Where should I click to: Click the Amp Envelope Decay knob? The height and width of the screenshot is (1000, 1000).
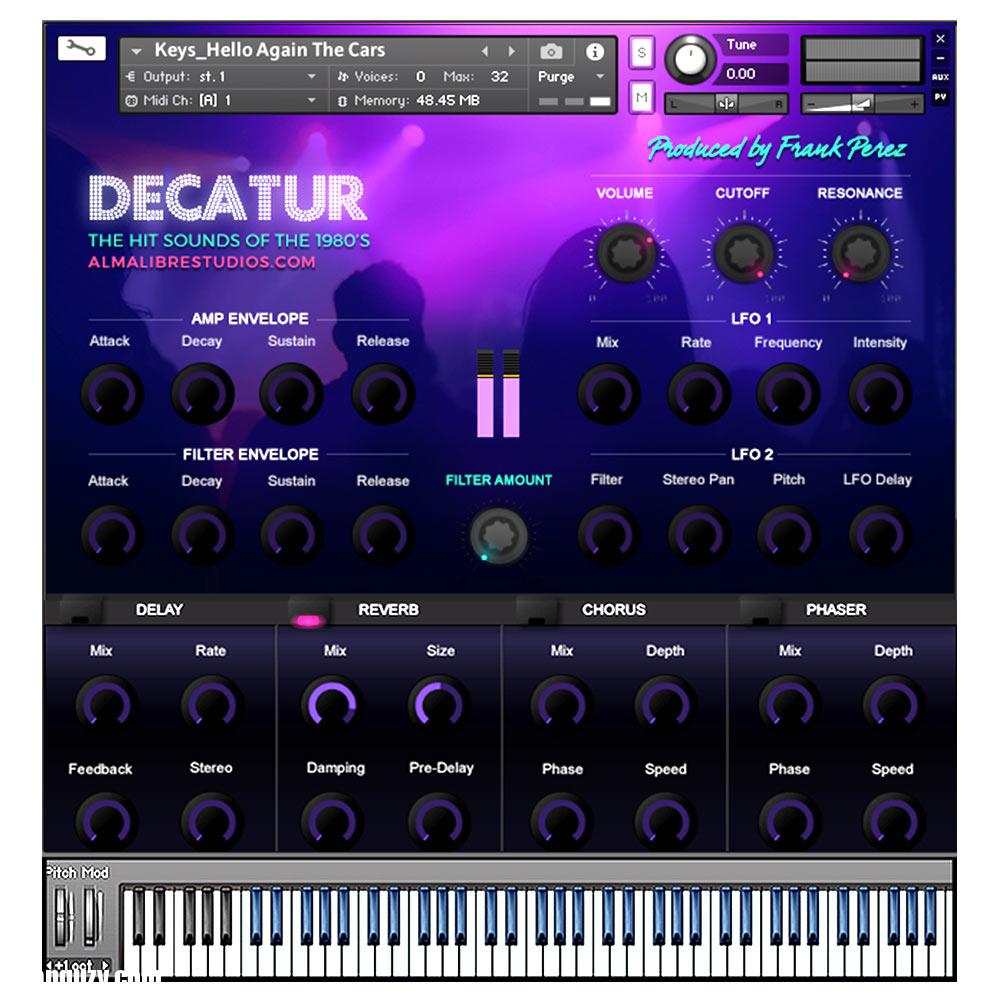203,394
